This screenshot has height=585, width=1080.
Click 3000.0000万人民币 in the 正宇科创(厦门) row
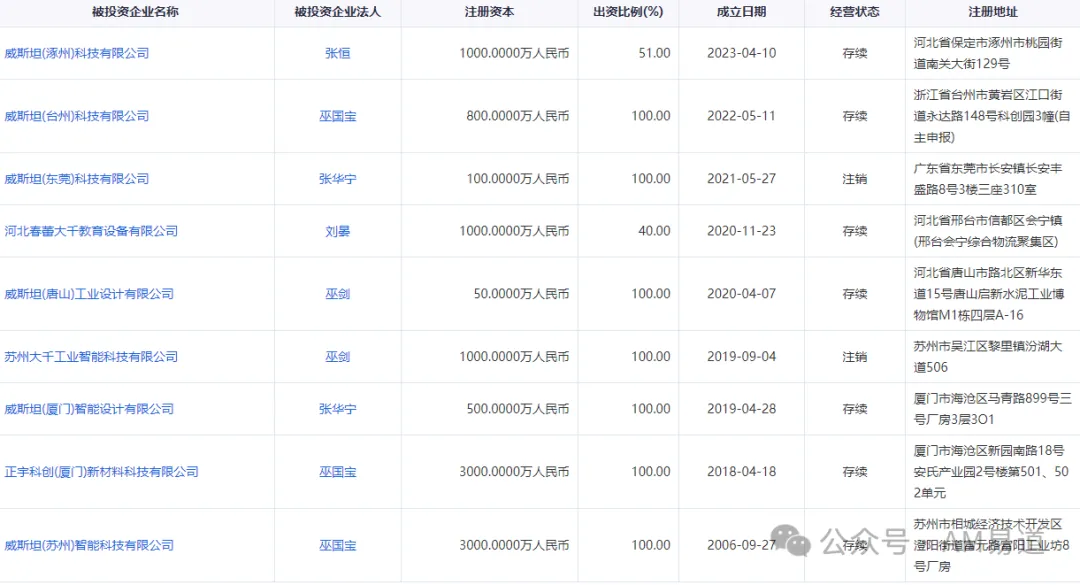pos(515,471)
